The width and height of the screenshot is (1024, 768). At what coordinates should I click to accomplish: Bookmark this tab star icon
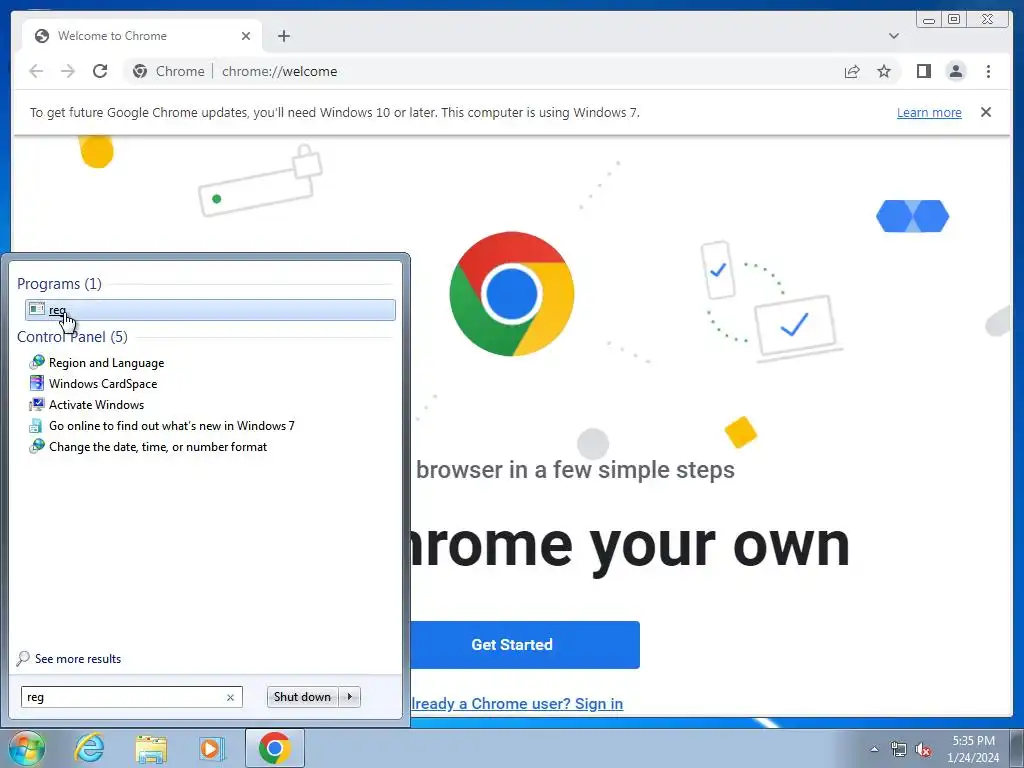pyautogui.click(x=884, y=71)
